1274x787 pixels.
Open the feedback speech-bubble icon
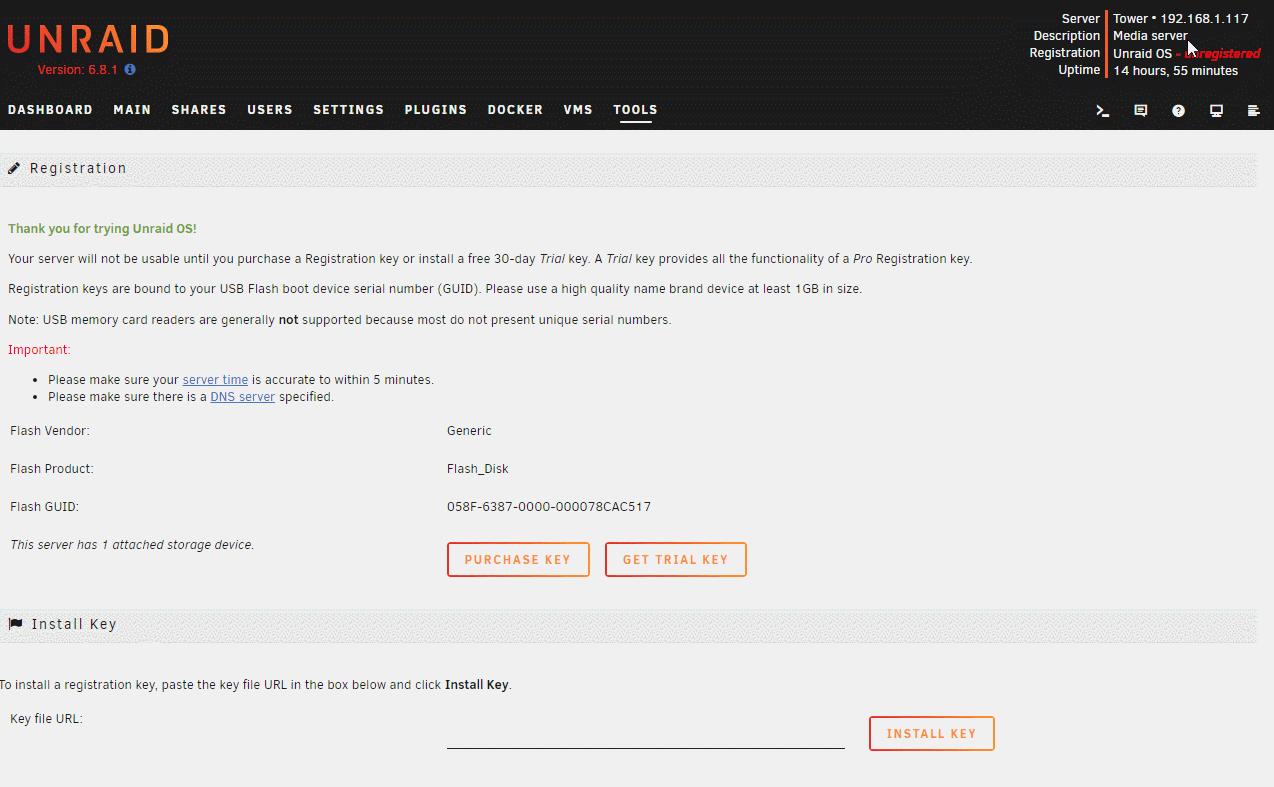[1140, 111]
